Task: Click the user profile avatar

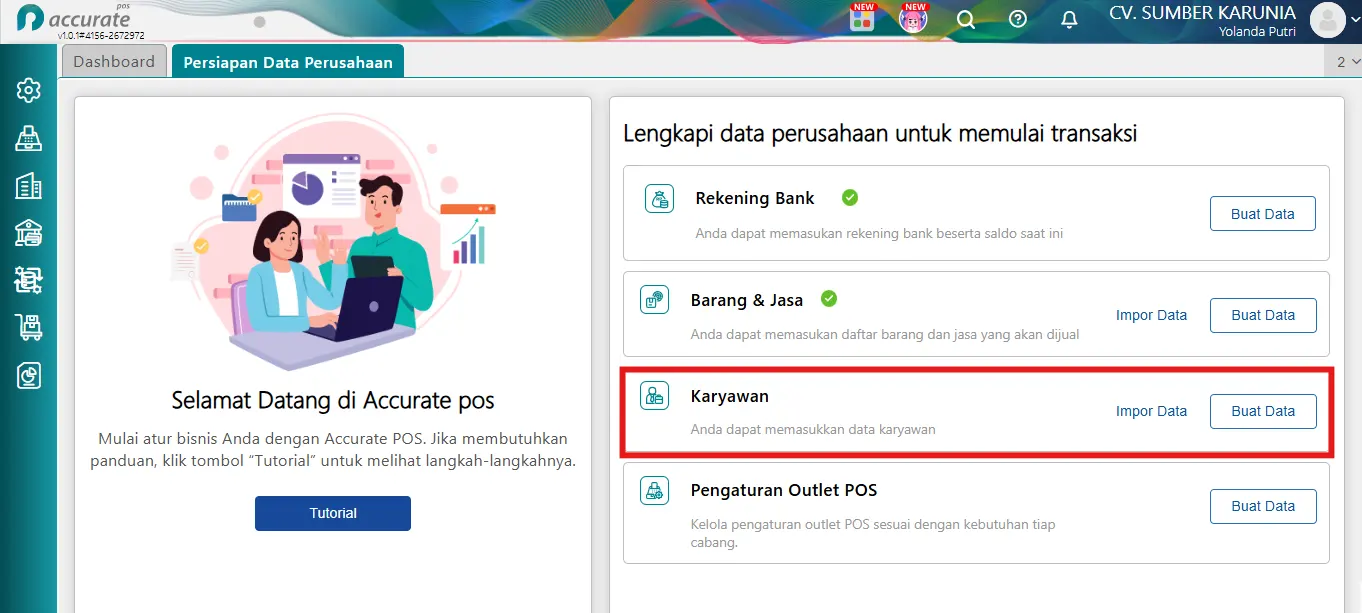Action: tap(1327, 20)
